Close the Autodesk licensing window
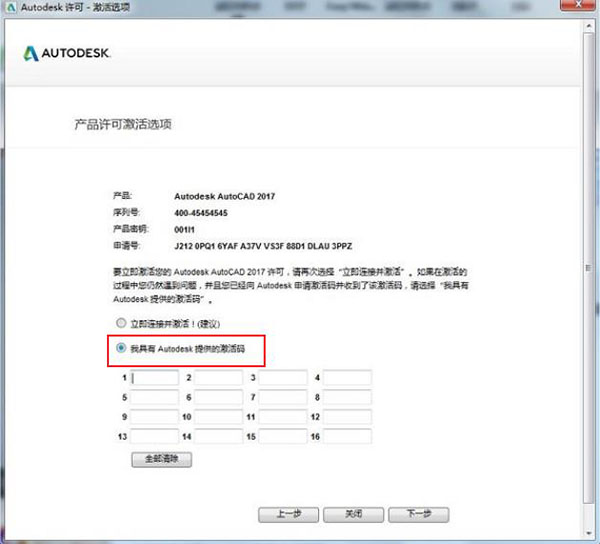Image resolution: width=600 pixels, height=544 pixels. click(x=579, y=5)
